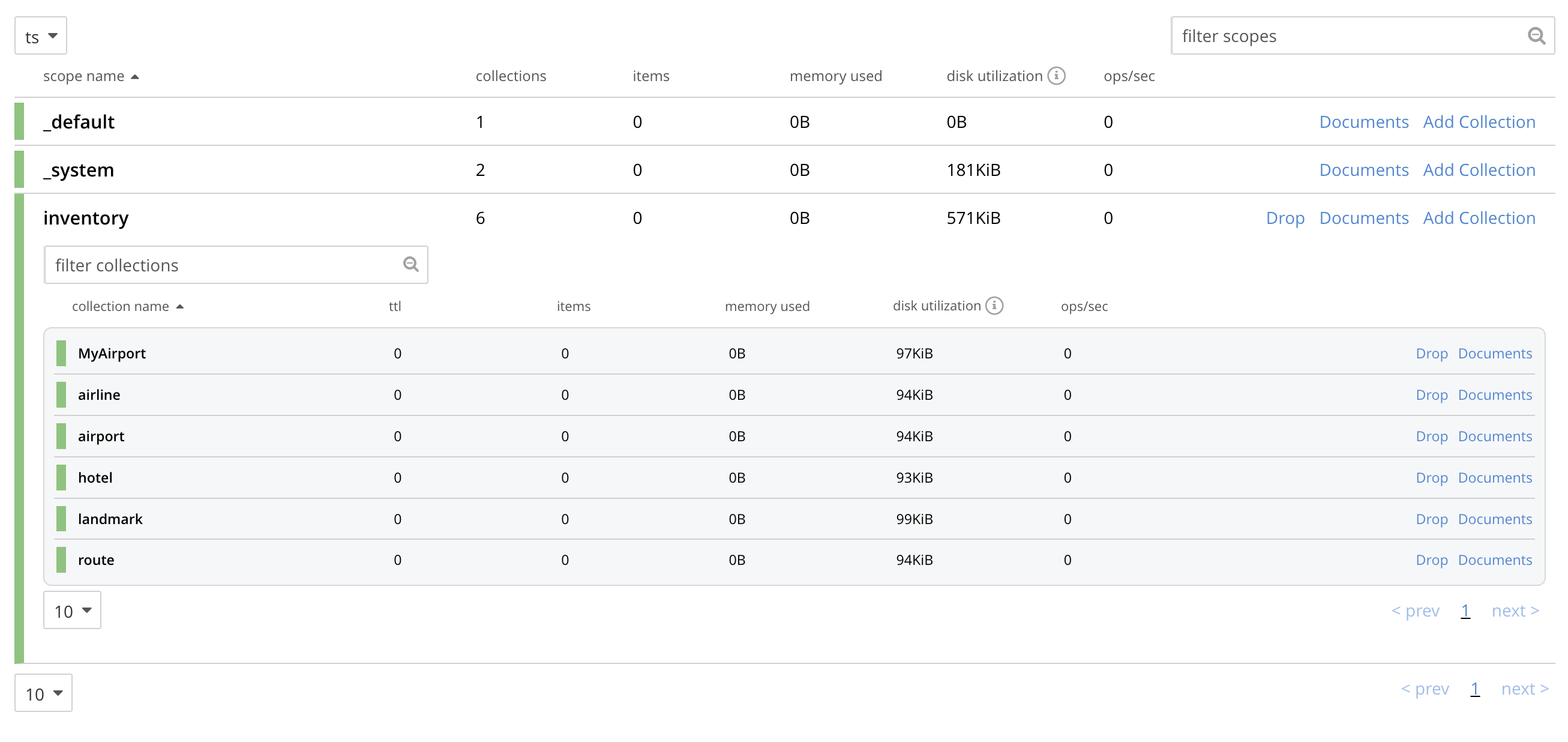Expand the _default scope row
The height and width of the screenshot is (742, 1568).
[x=79, y=122]
